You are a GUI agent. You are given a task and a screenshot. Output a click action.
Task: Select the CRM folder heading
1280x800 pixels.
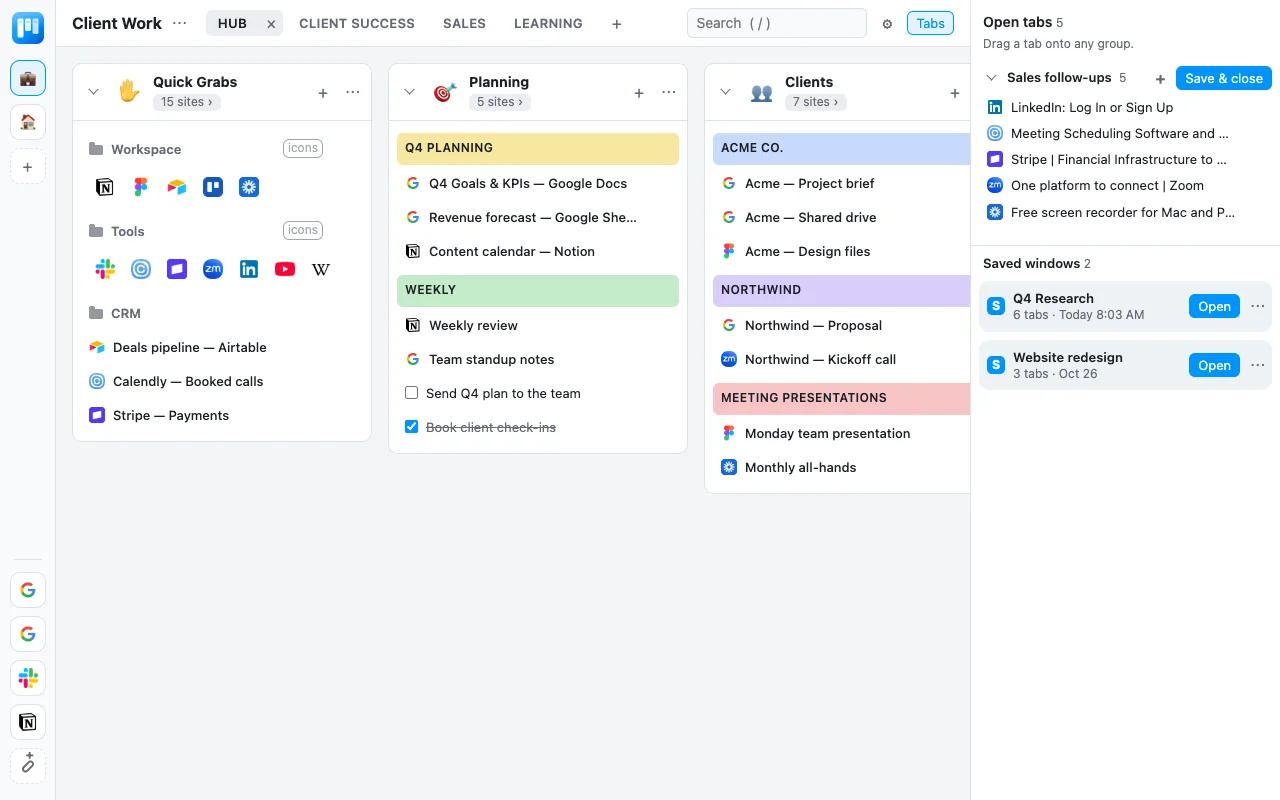click(126, 313)
